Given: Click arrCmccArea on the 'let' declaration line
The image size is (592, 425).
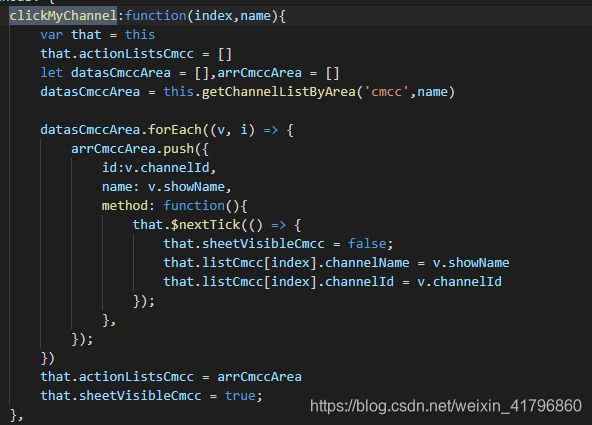Looking at the screenshot, I should 259,72.
